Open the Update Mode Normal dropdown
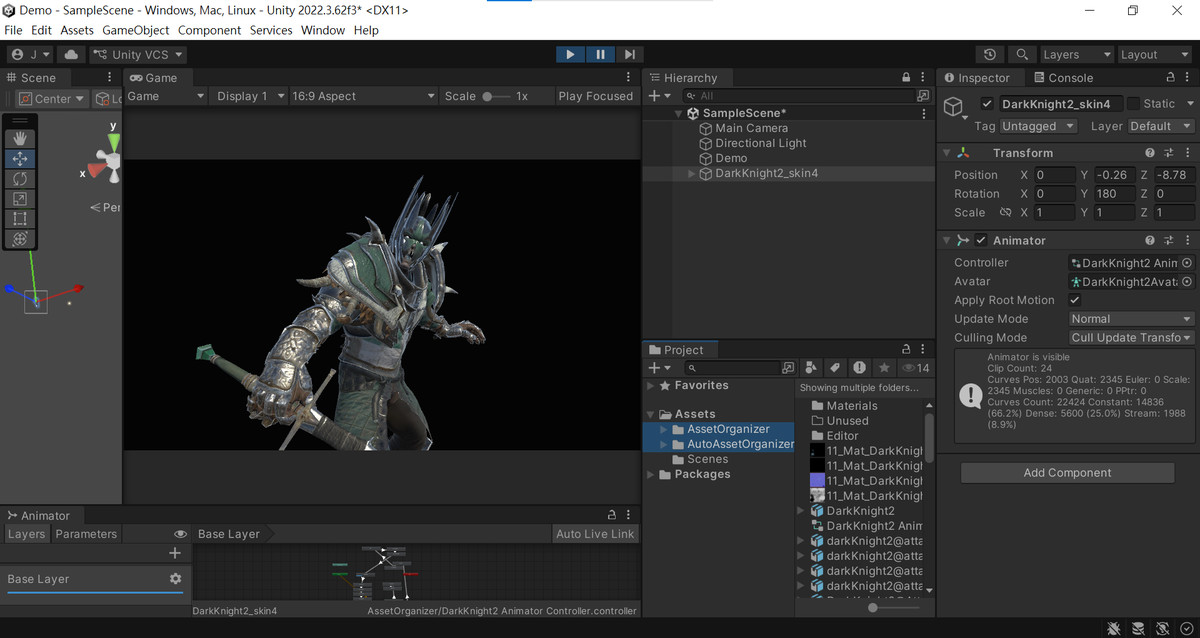 (1131, 319)
